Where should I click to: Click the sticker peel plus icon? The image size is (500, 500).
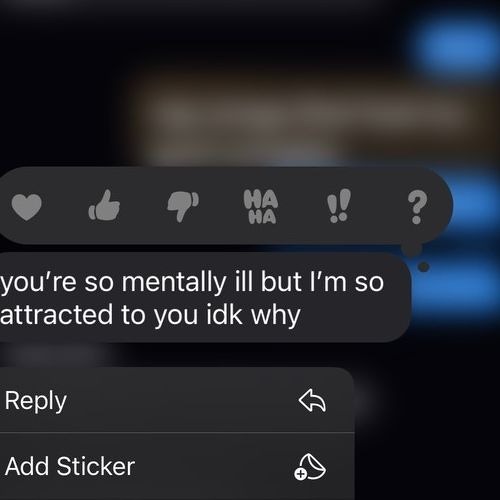[x=310, y=466]
